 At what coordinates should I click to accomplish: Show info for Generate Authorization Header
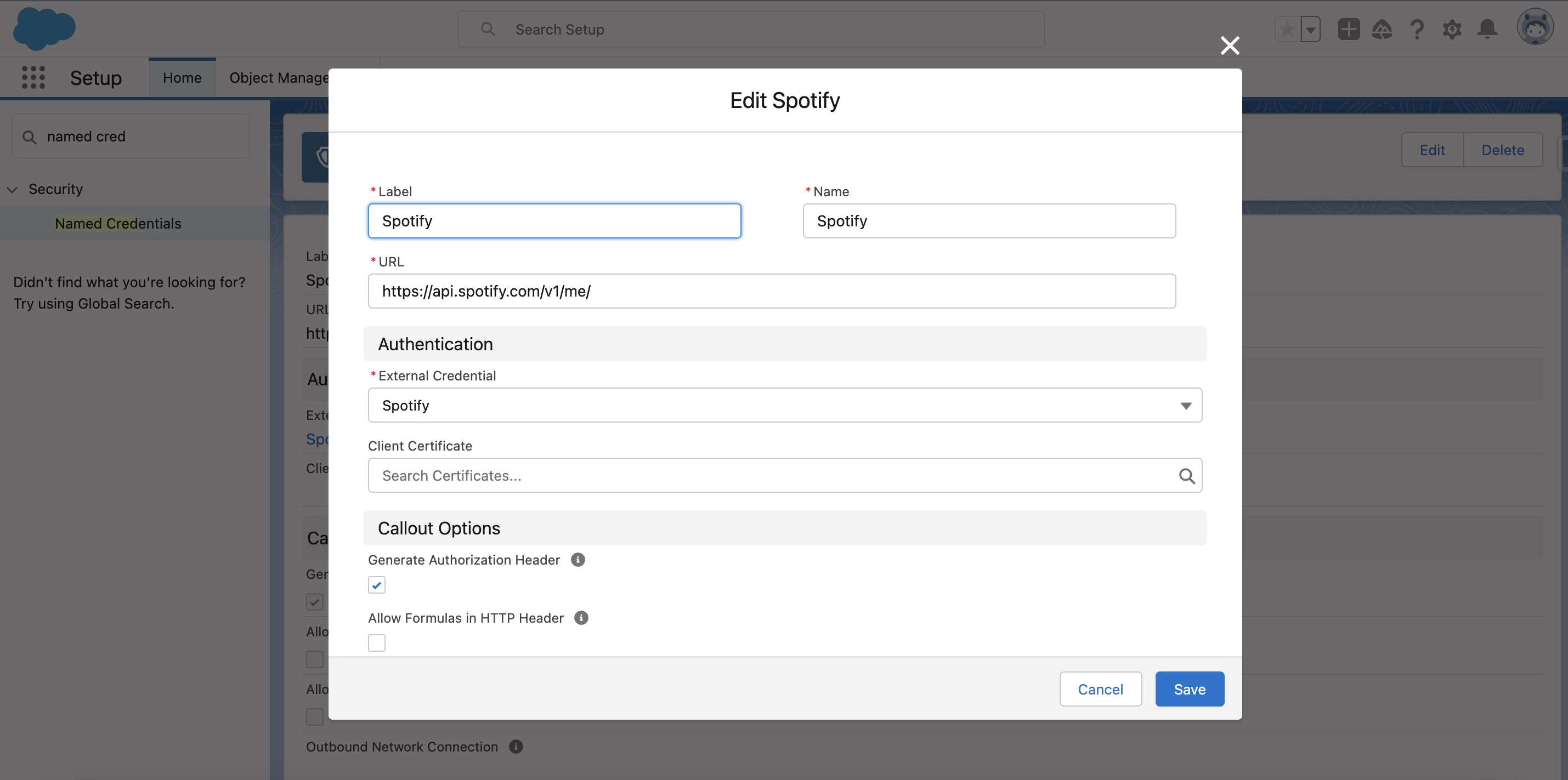(578, 560)
